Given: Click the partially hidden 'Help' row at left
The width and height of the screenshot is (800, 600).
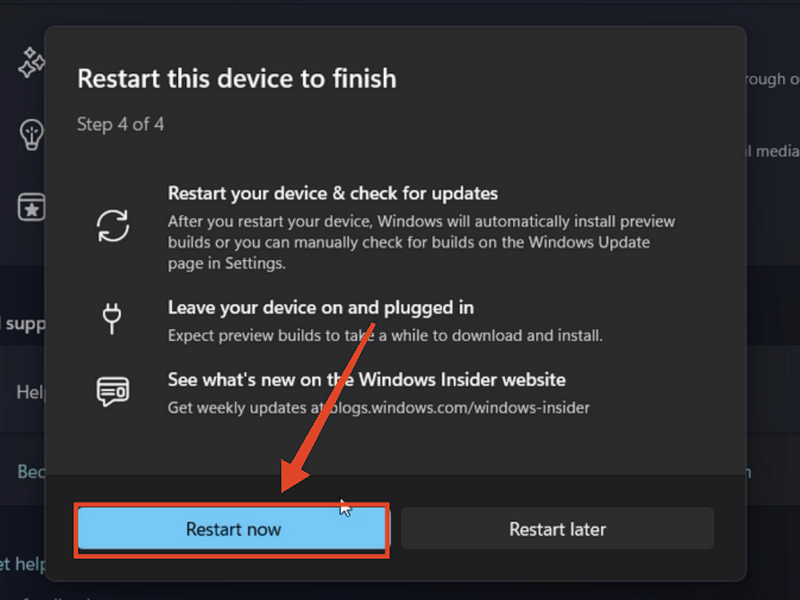Looking at the screenshot, I should (x=30, y=393).
